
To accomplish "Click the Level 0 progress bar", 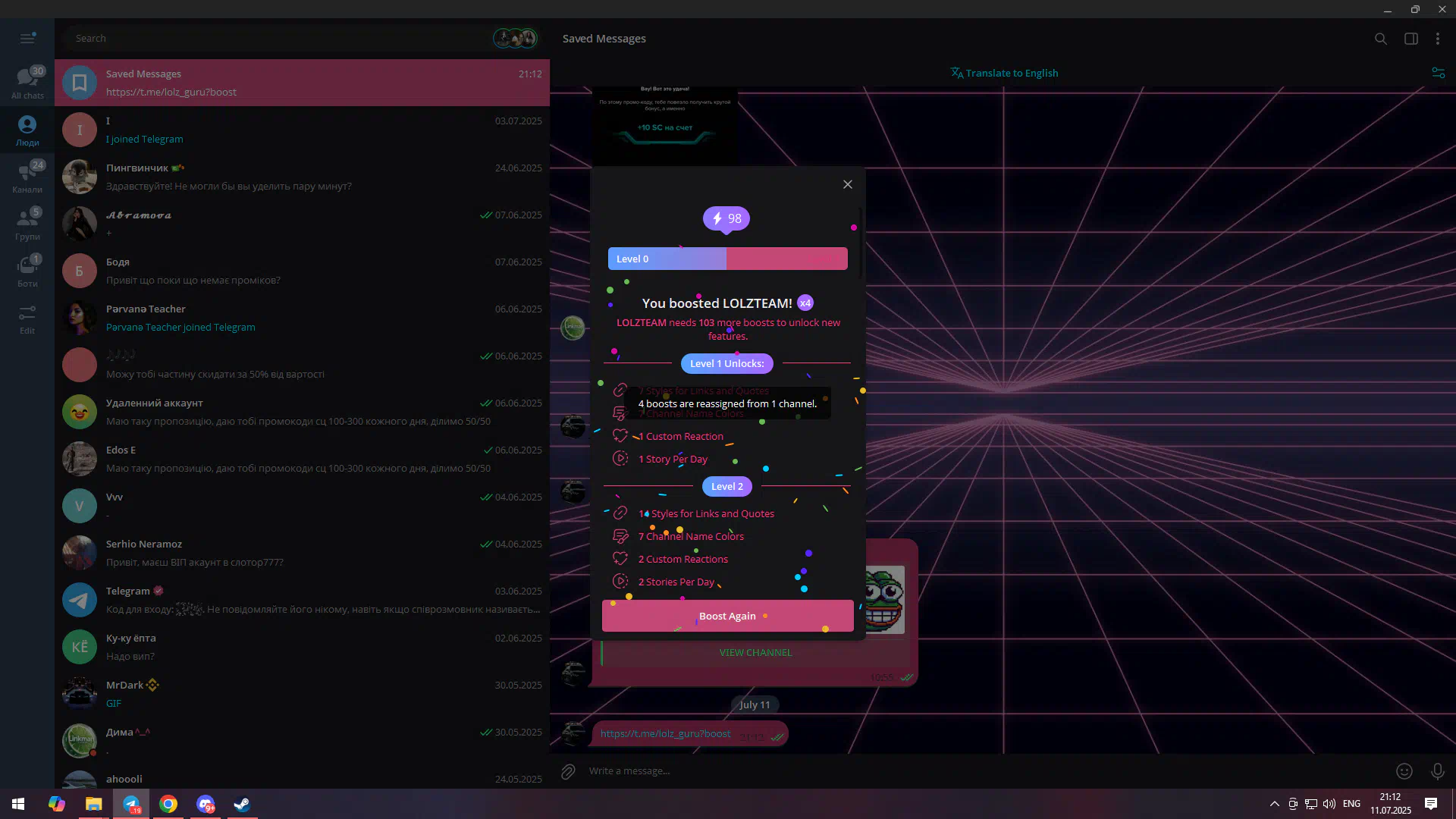I will coord(728,259).
